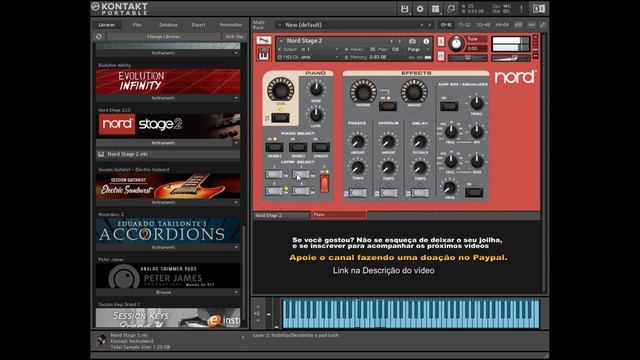Click the camera snapshot icon
This screenshot has width=640, height=360.
tap(412, 41)
